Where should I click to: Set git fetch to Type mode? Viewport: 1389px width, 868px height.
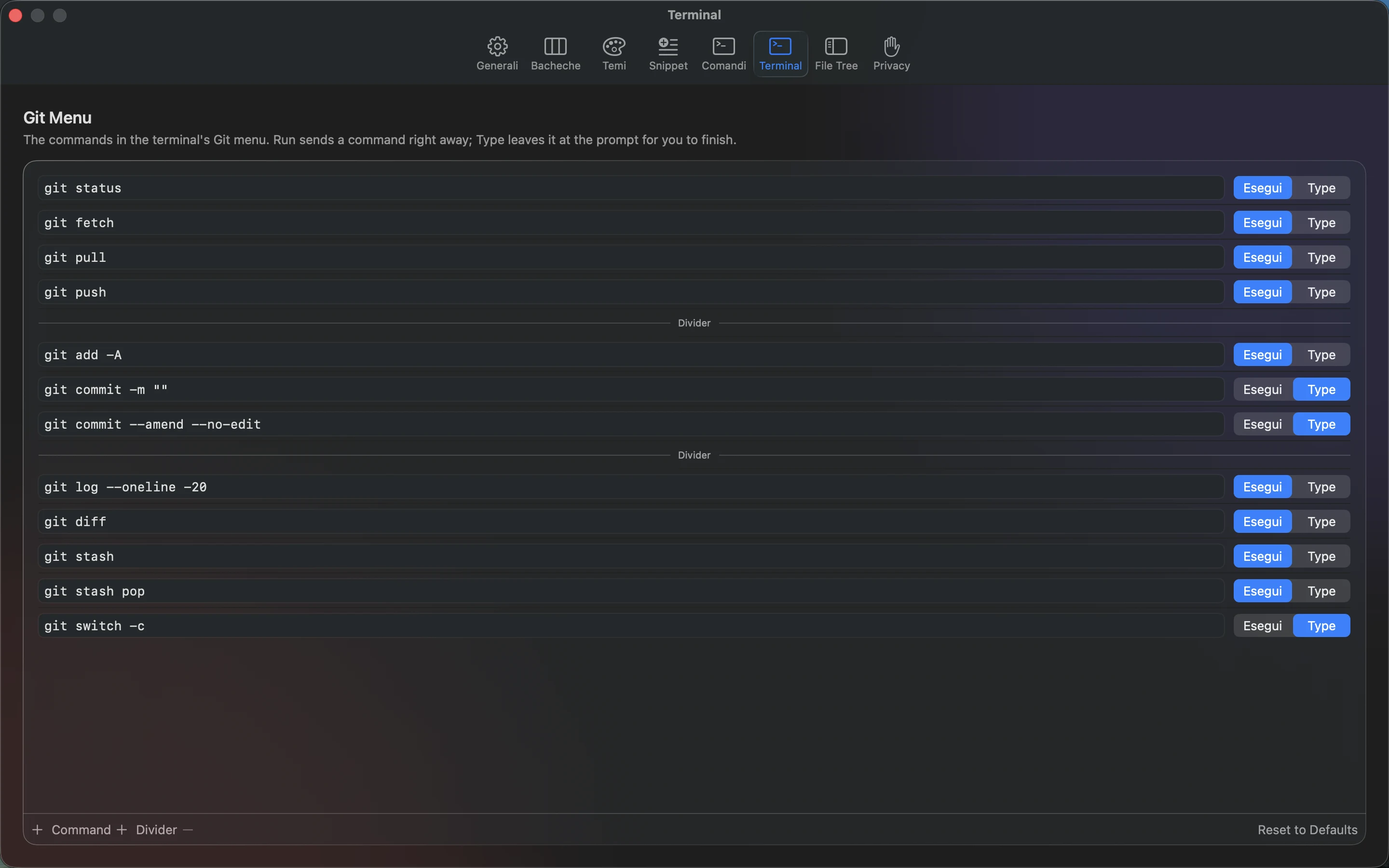click(x=1321, y=223)
